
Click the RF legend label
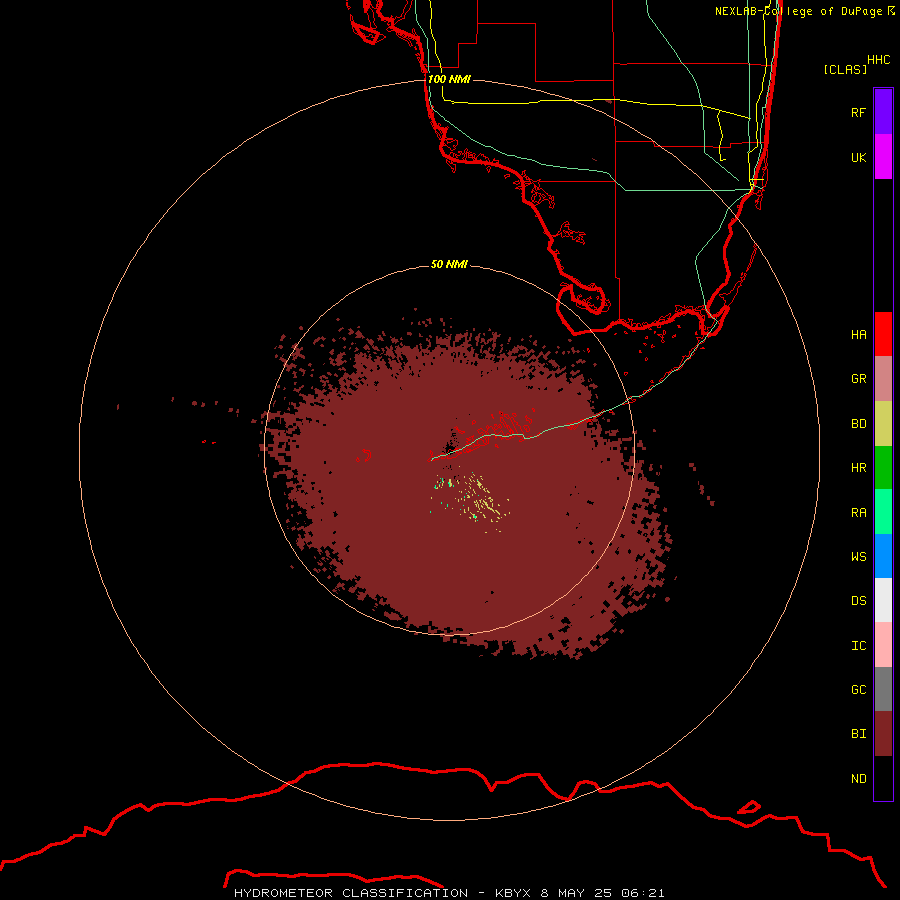tap(858, 112)
